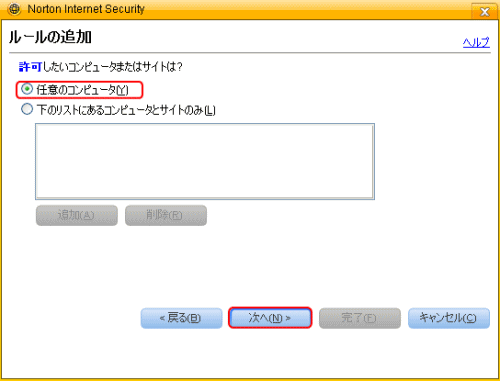Click the disabled 完了(F) button
The height and width of the screenshot is (381, 500).
coord(360,318)
